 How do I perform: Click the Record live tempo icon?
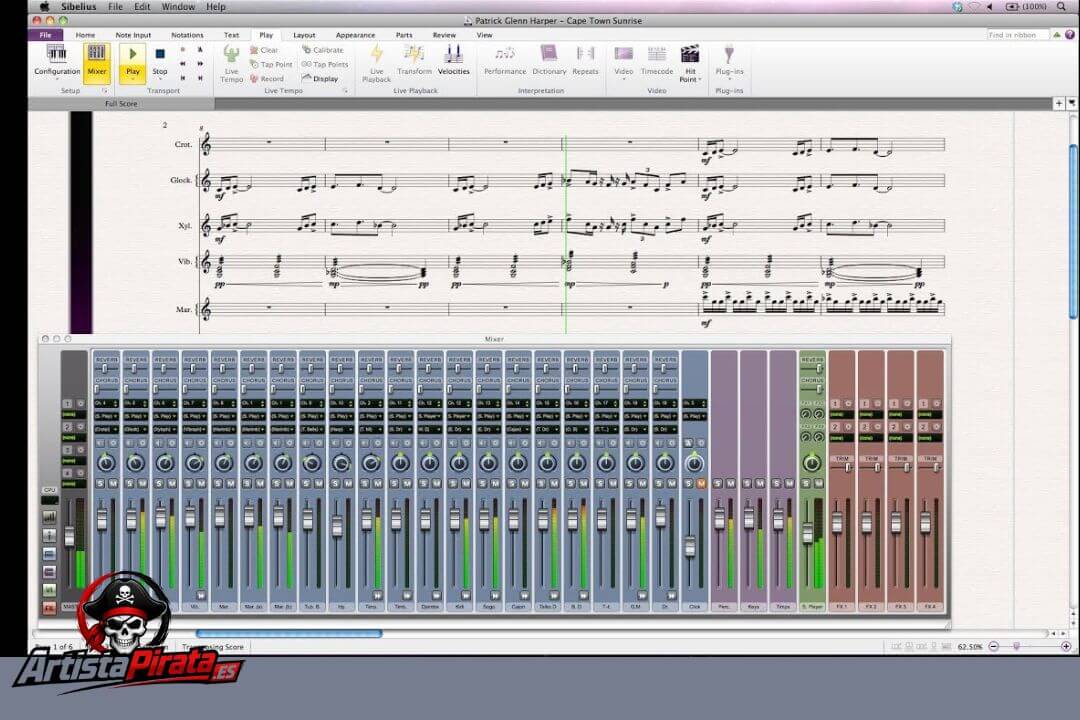(x=254, y=79)
